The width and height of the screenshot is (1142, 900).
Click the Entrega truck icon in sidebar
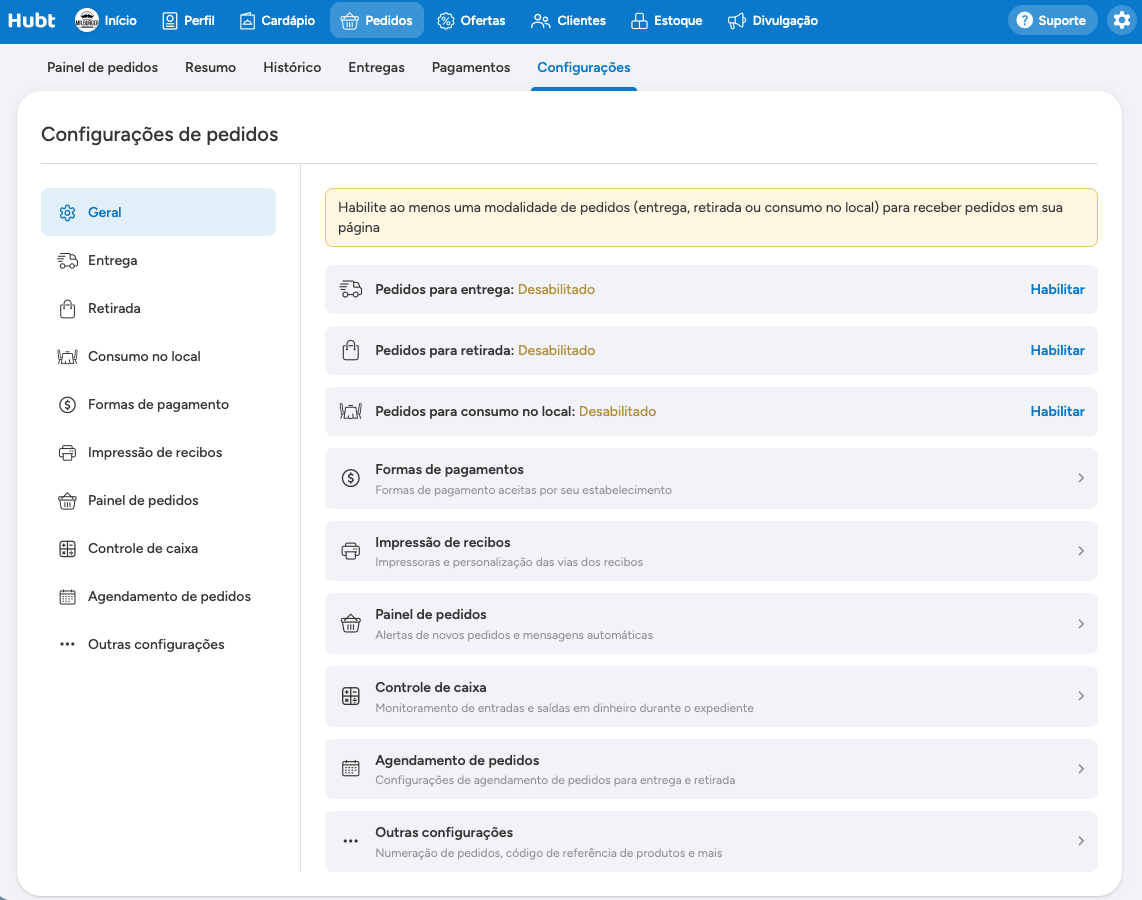point(68,261)
